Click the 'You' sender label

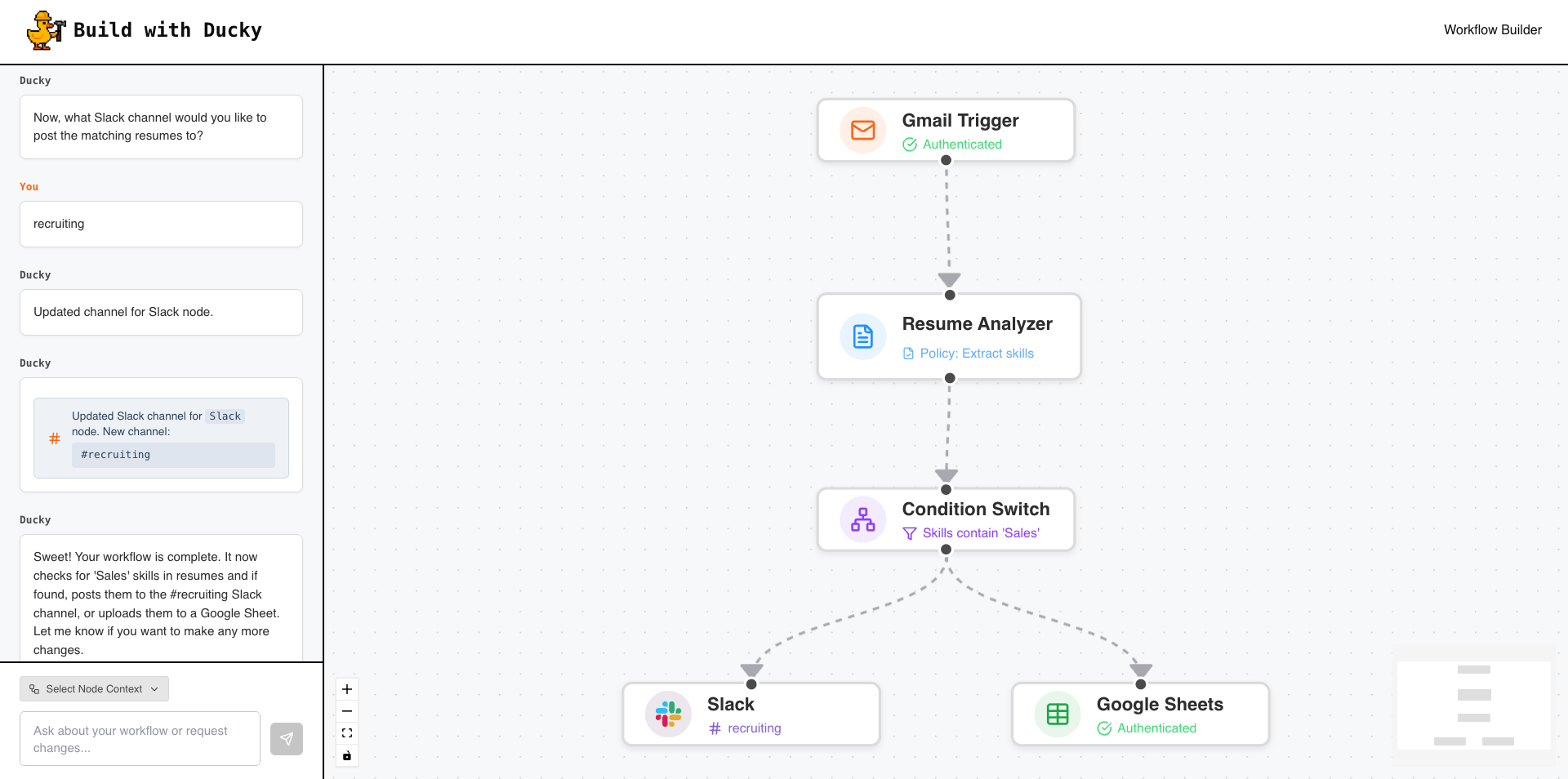coord(29,187)
